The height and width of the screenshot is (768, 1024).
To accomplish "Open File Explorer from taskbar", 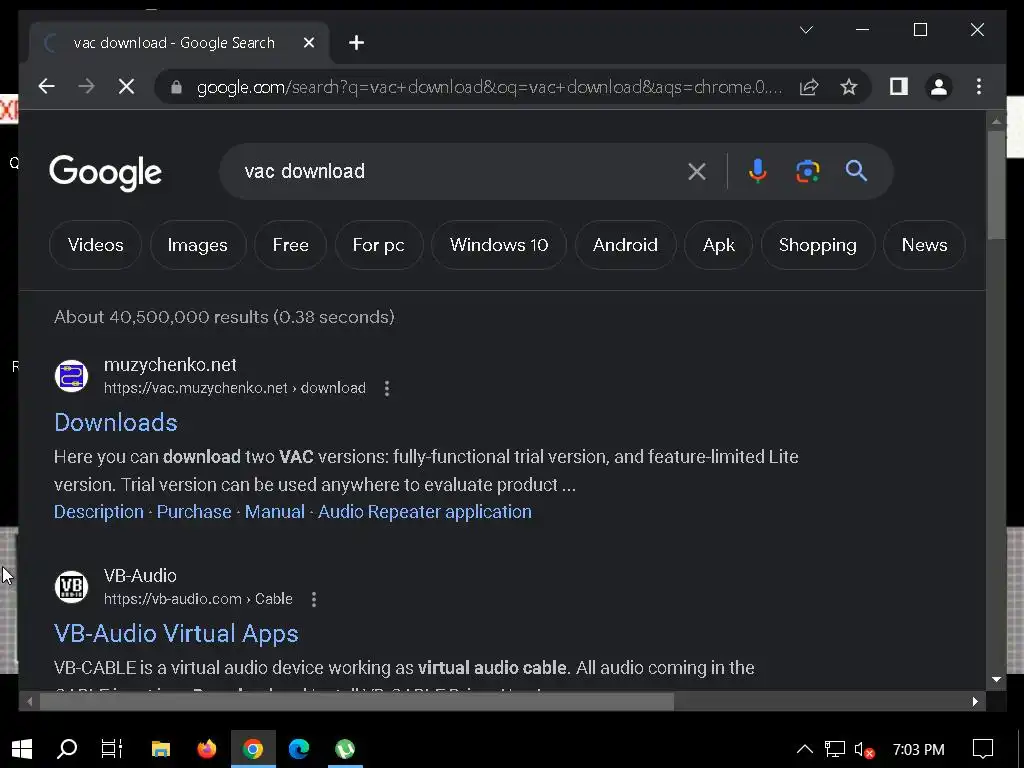I will pyautogui.click(x=161, y=749).
